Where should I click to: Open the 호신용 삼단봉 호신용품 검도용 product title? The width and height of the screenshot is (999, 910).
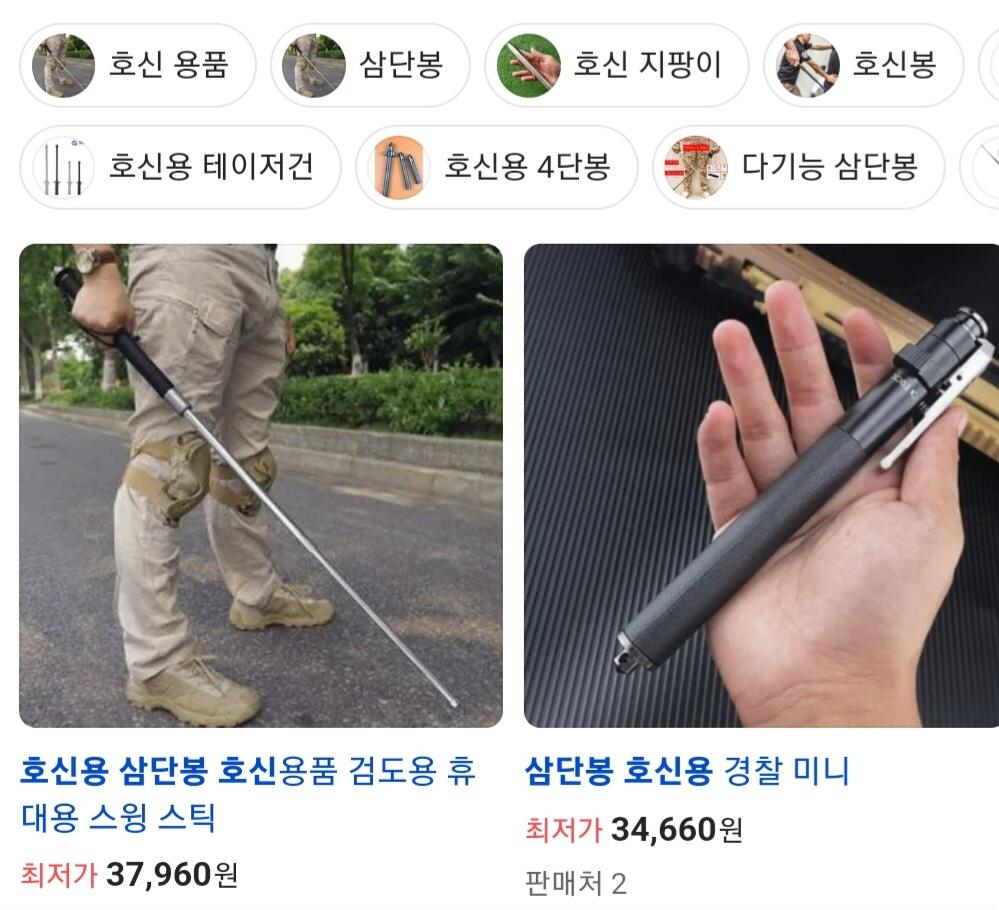(247, 794)
